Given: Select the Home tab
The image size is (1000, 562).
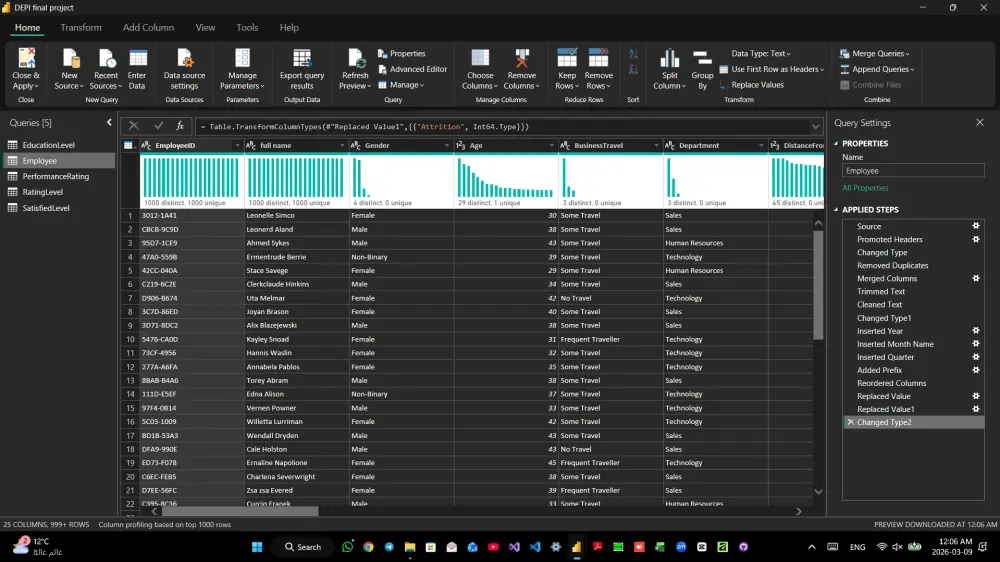Looking at the screenshot, I should point(27,27).
